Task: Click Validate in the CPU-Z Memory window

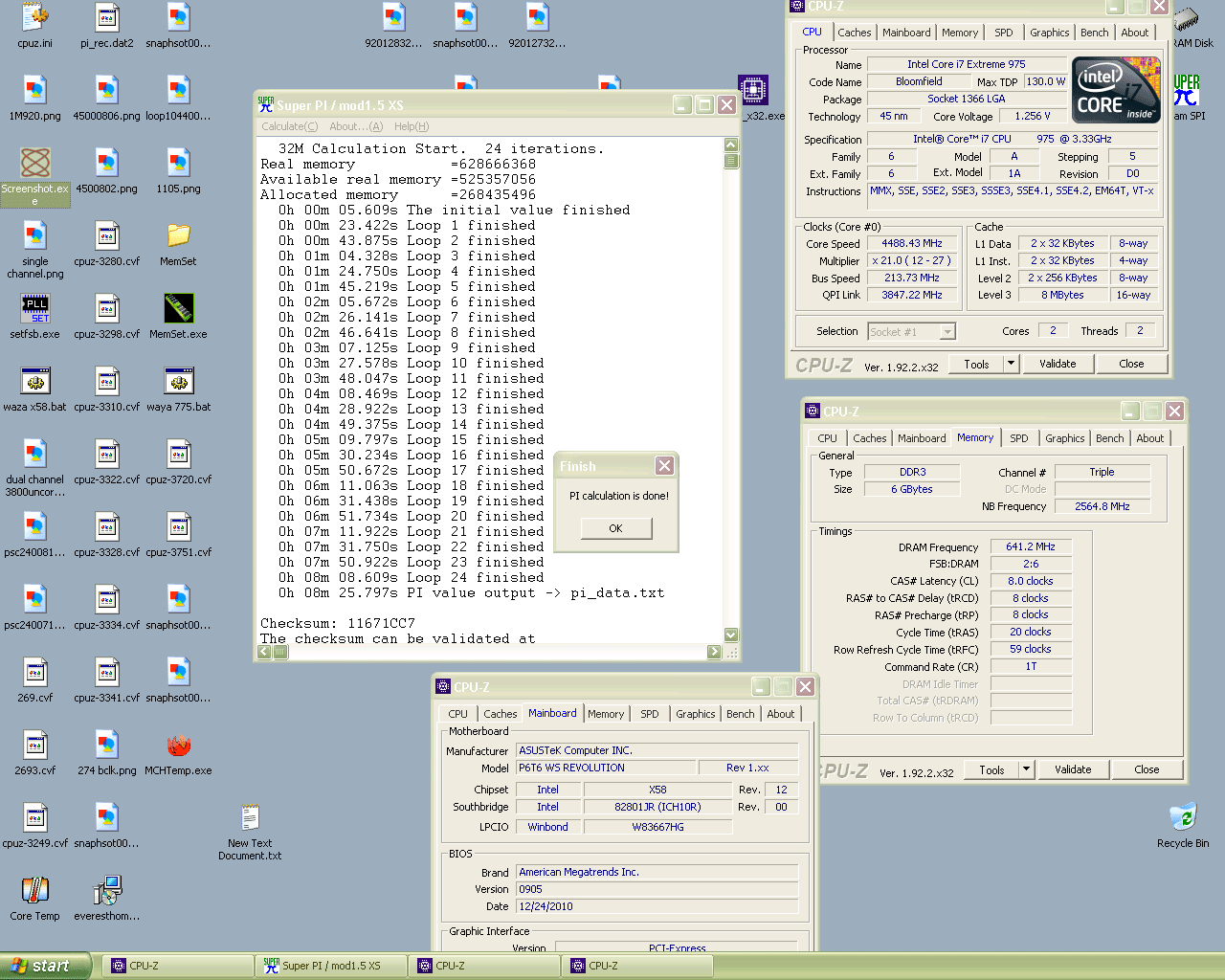Action: 1072,769
